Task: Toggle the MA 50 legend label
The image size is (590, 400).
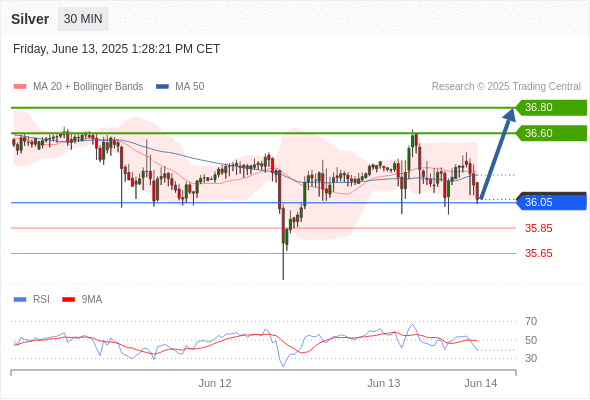Action: point(190,87)
